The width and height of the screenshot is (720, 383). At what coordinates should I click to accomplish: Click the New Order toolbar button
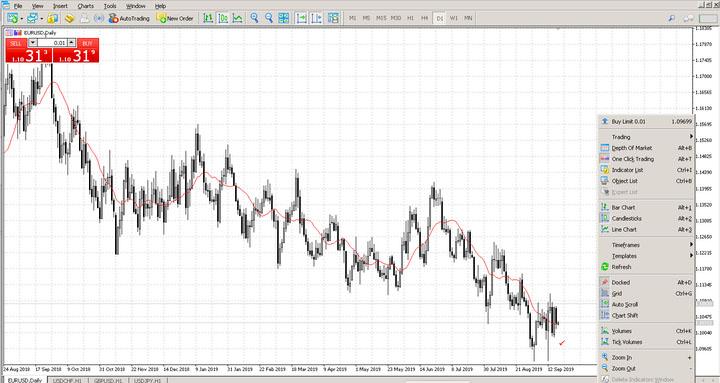175,18
